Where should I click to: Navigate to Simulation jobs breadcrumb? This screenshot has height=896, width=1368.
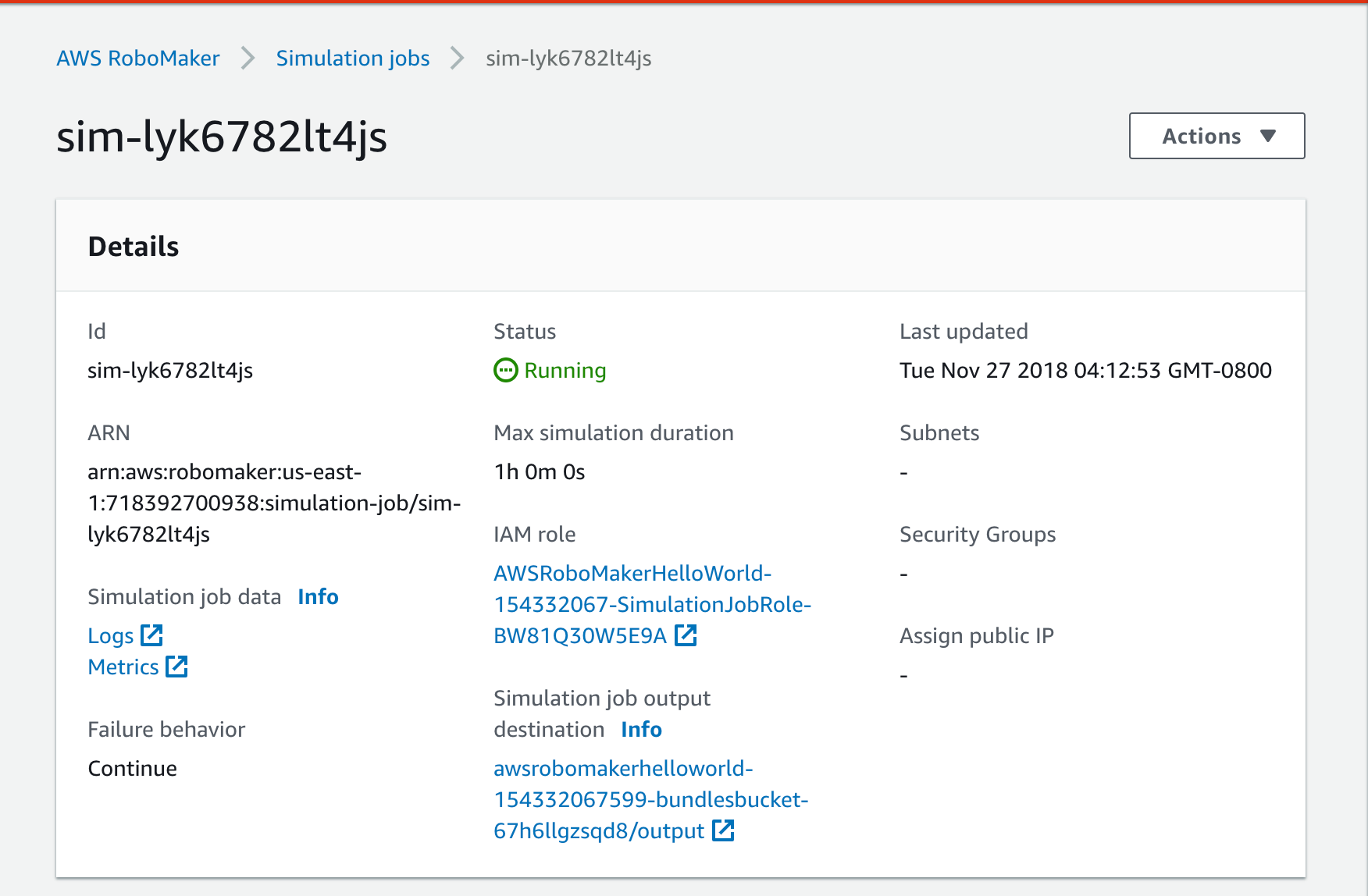pos(353,59)
